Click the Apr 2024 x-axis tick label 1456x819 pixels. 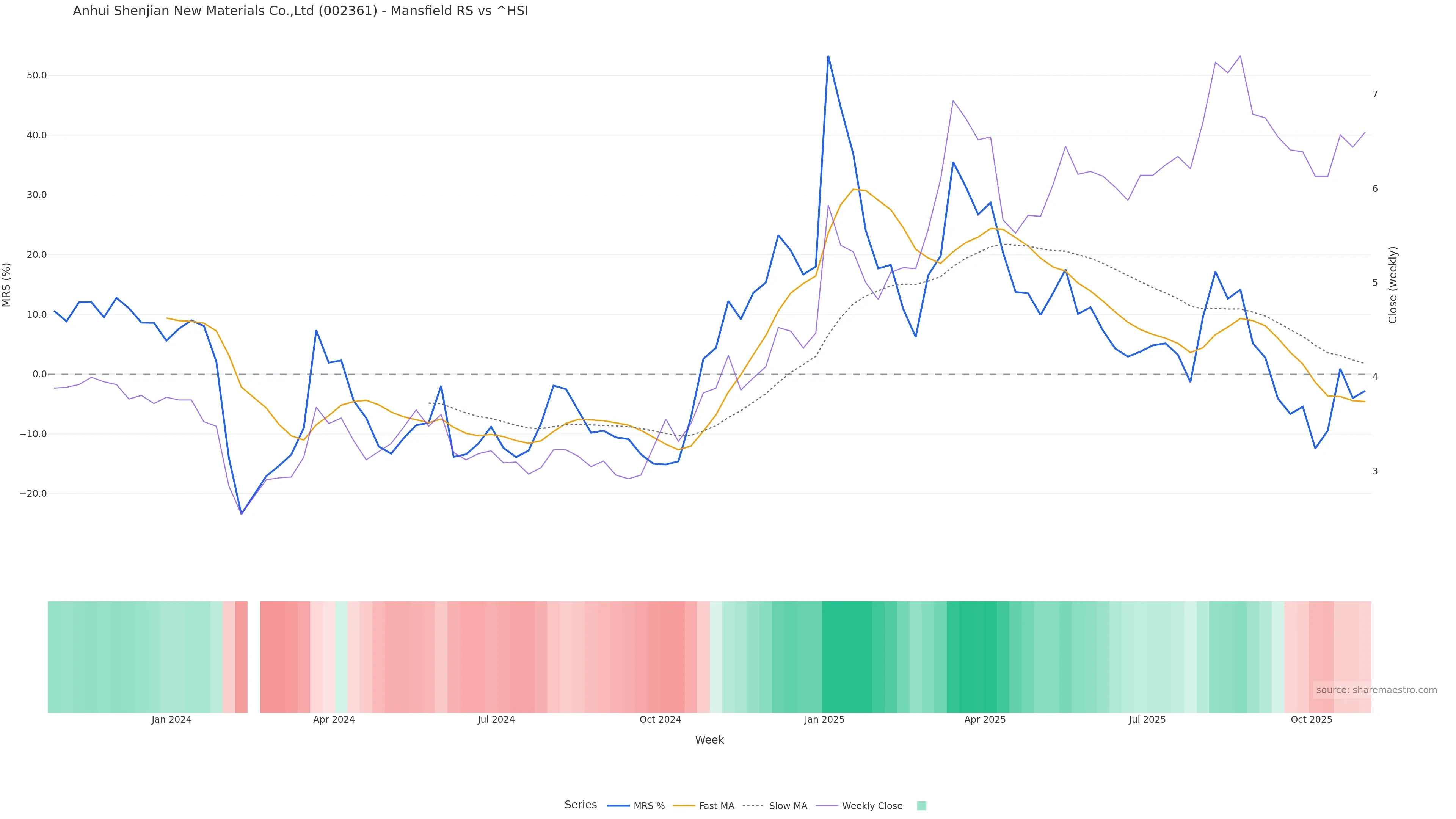[334, 720]
